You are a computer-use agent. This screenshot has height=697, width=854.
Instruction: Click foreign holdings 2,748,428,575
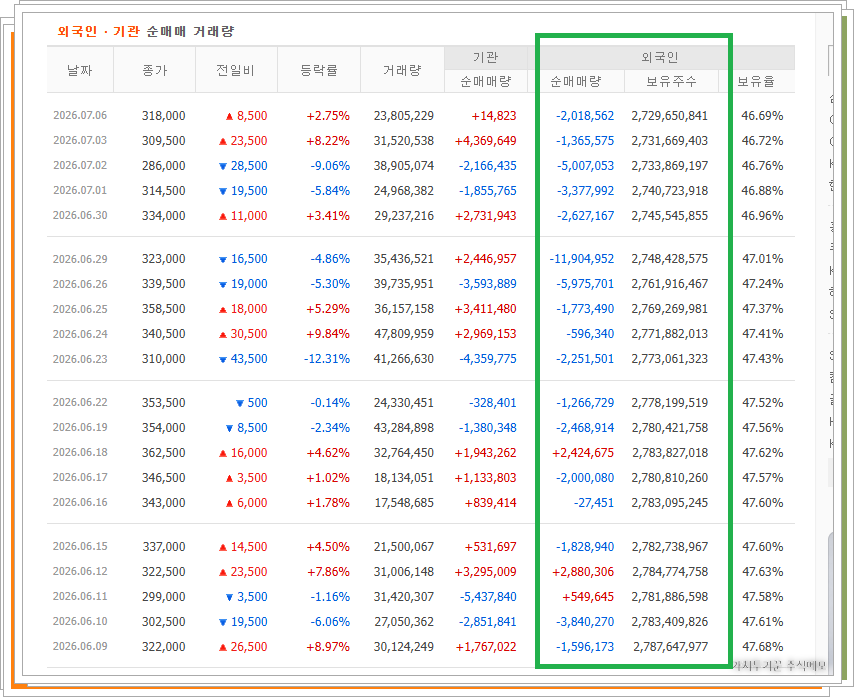point(670,259)
